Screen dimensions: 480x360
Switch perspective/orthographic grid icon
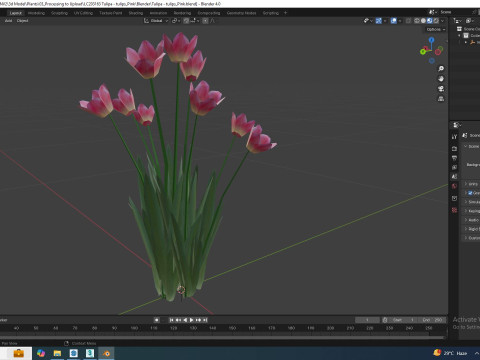tap(441, 99)
